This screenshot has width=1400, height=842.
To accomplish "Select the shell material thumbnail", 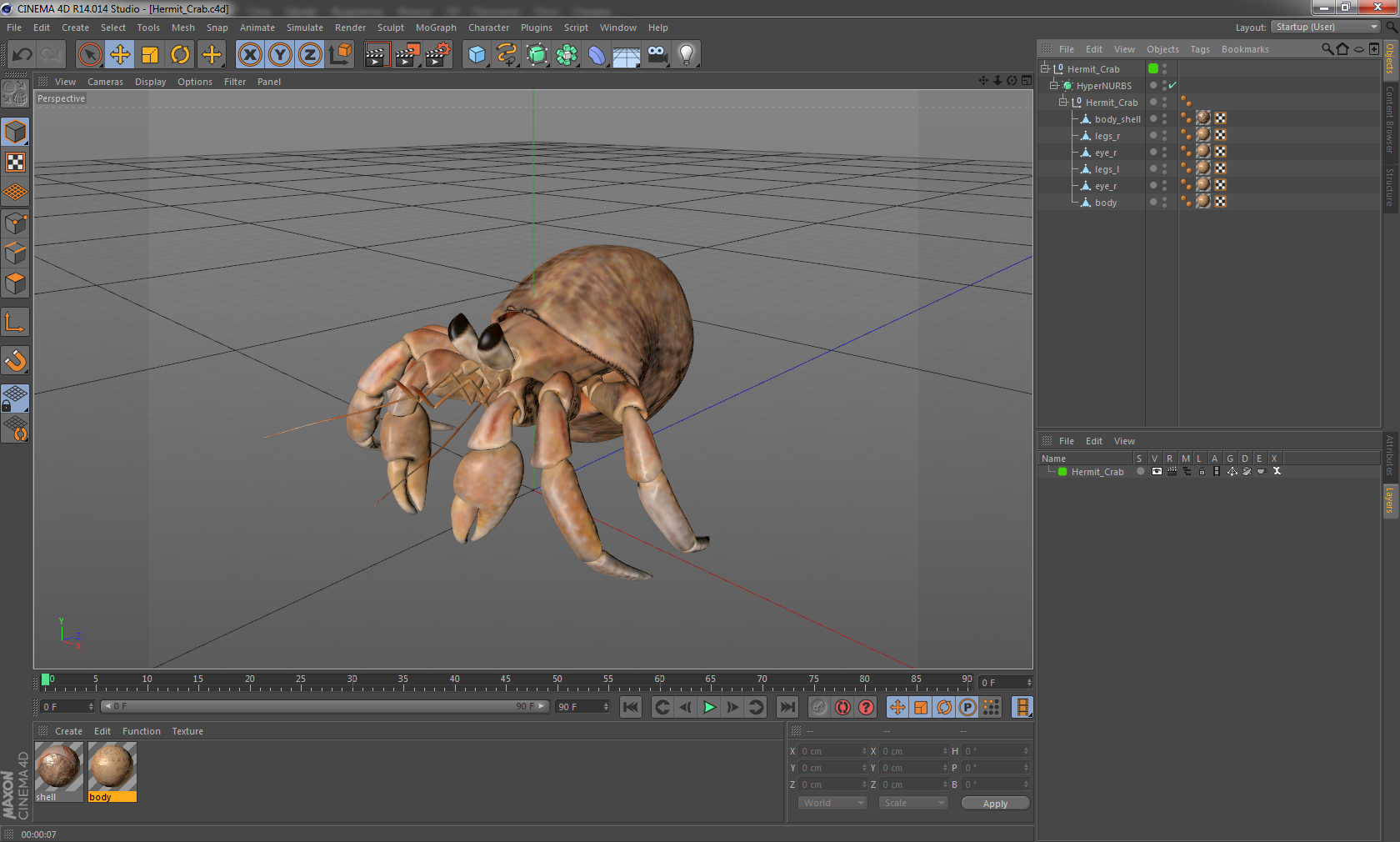I will (x=58, y=772).
